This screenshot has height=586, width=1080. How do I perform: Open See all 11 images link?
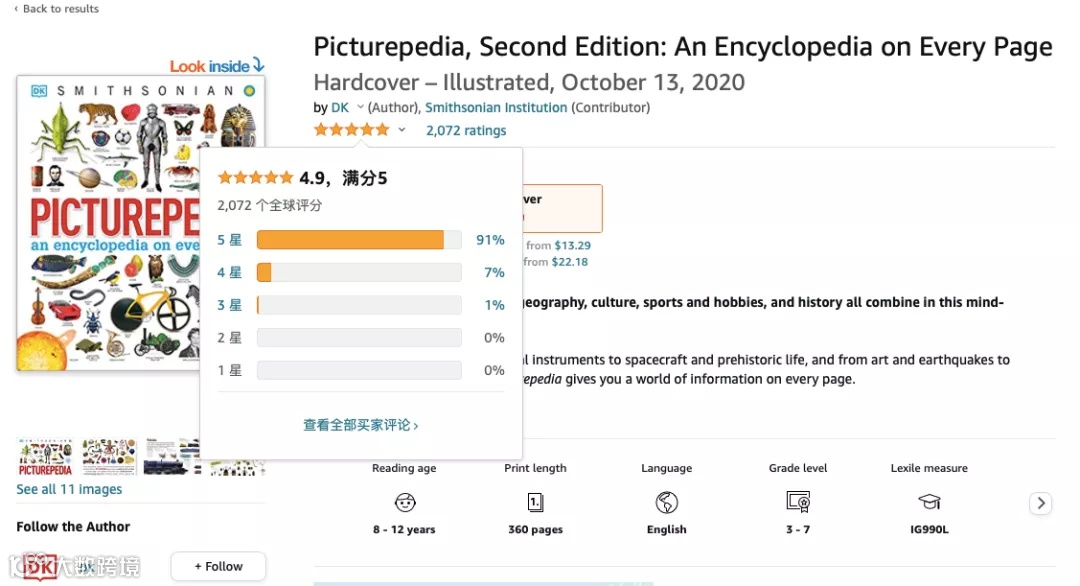click(x=69, y=489)
